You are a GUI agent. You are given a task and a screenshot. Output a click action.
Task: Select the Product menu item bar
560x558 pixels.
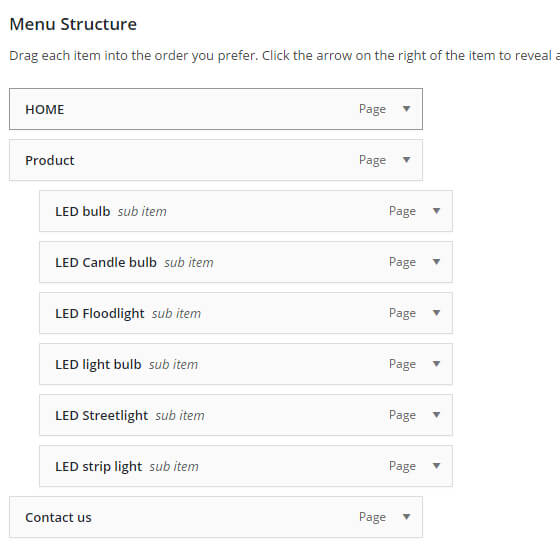click(216, 160)
